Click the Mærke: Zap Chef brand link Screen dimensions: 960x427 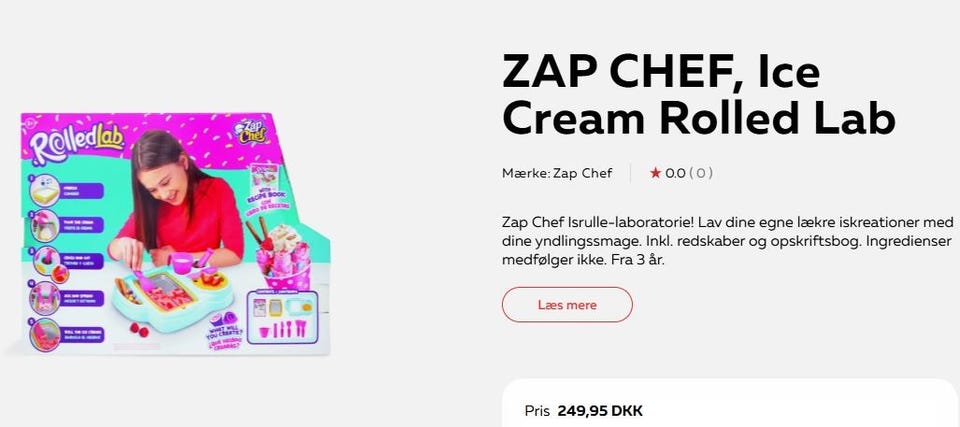(557, 173)
